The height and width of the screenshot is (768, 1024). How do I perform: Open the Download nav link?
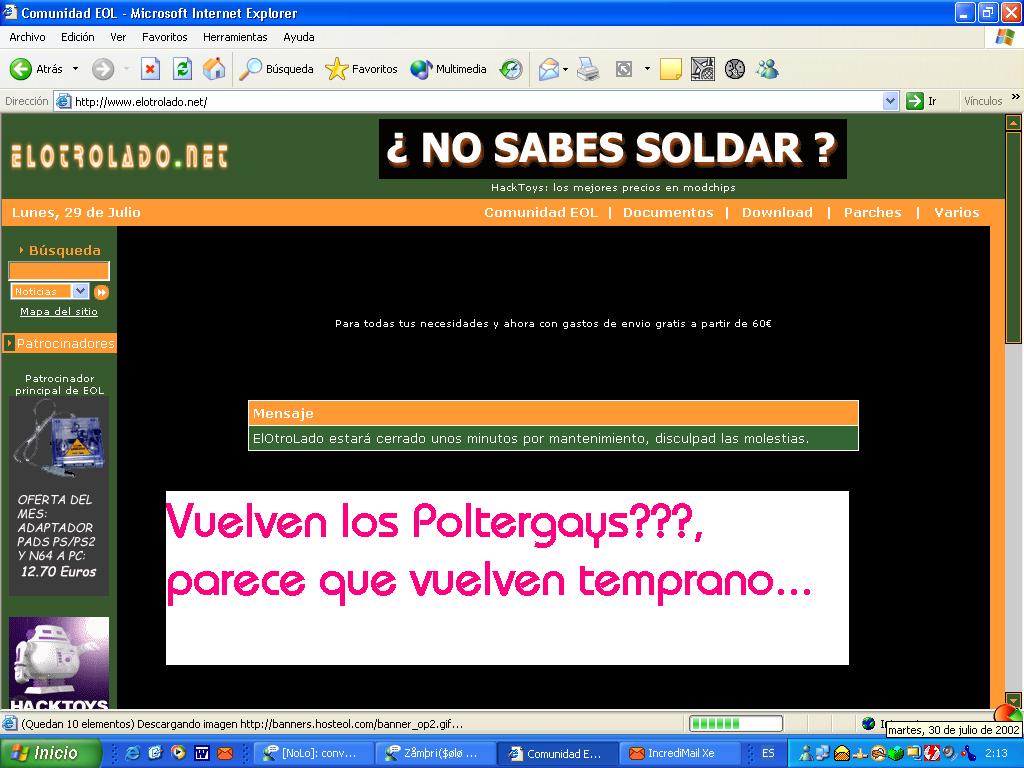point(777,212)
